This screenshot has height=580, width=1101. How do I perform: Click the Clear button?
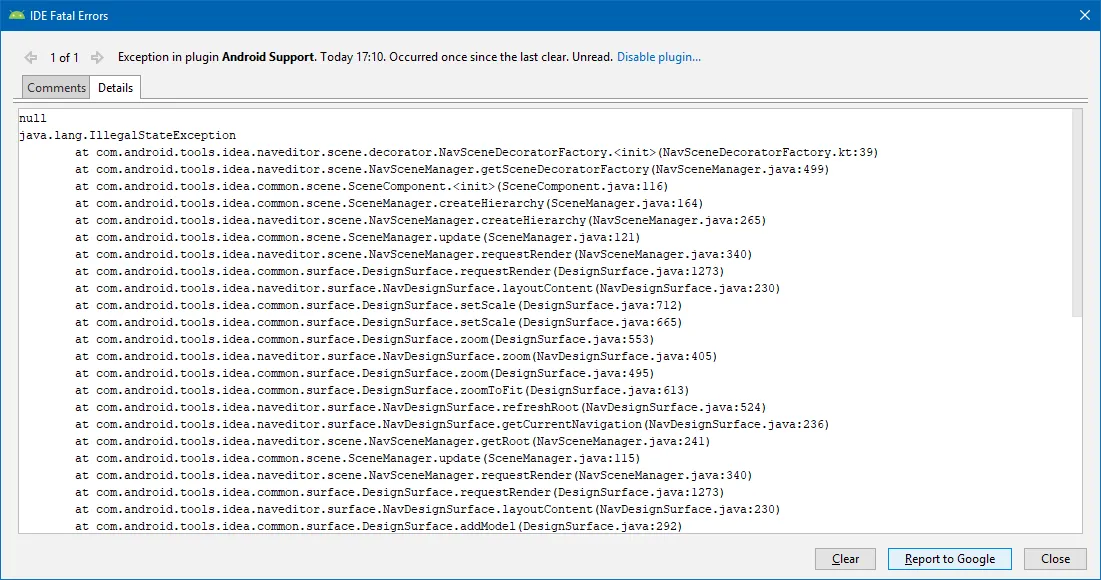[845, 559]
